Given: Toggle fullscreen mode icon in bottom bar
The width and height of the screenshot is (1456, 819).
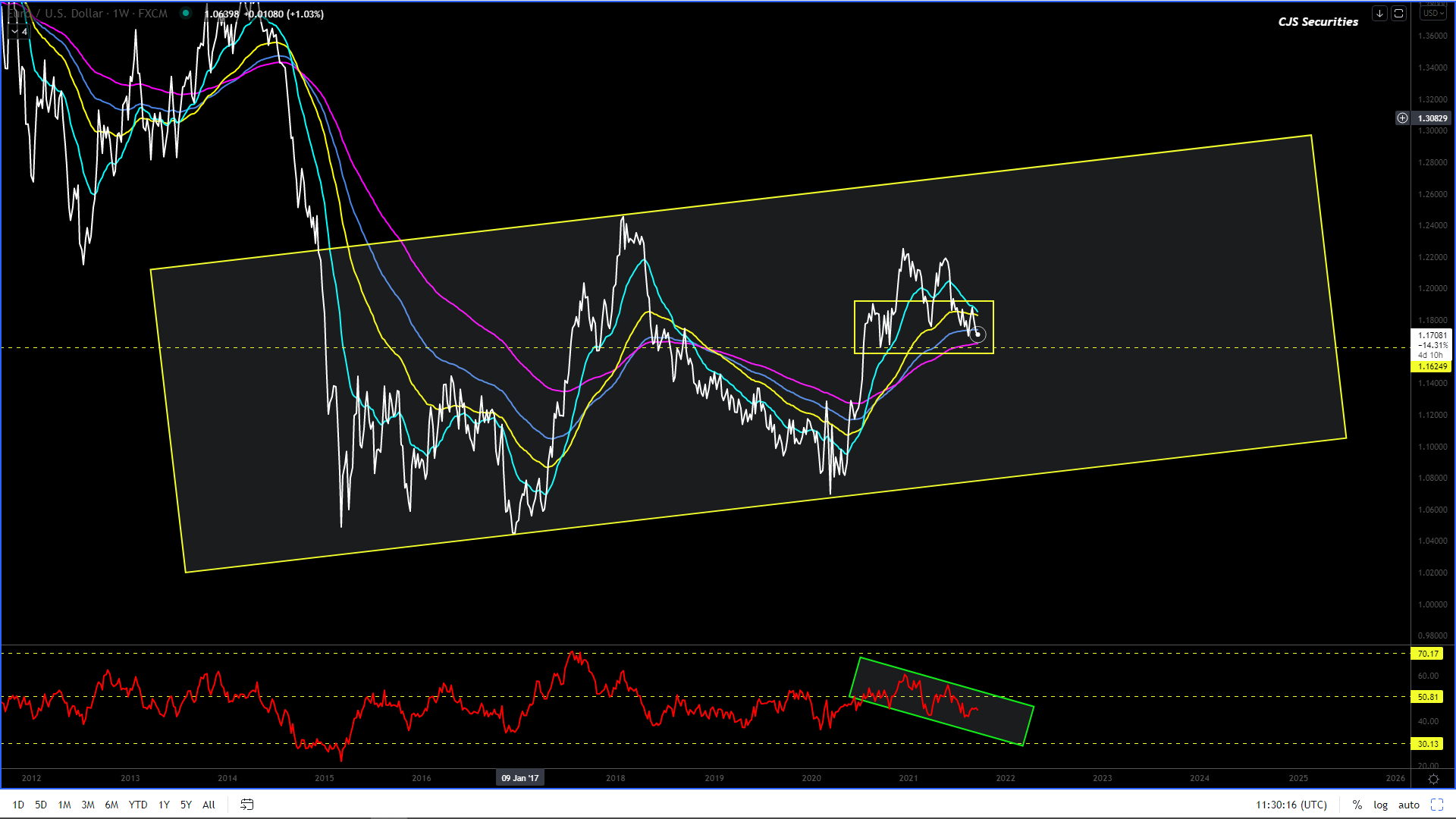Looking at the screenshot, I should pyautogui.click(x=1436, y=805).
